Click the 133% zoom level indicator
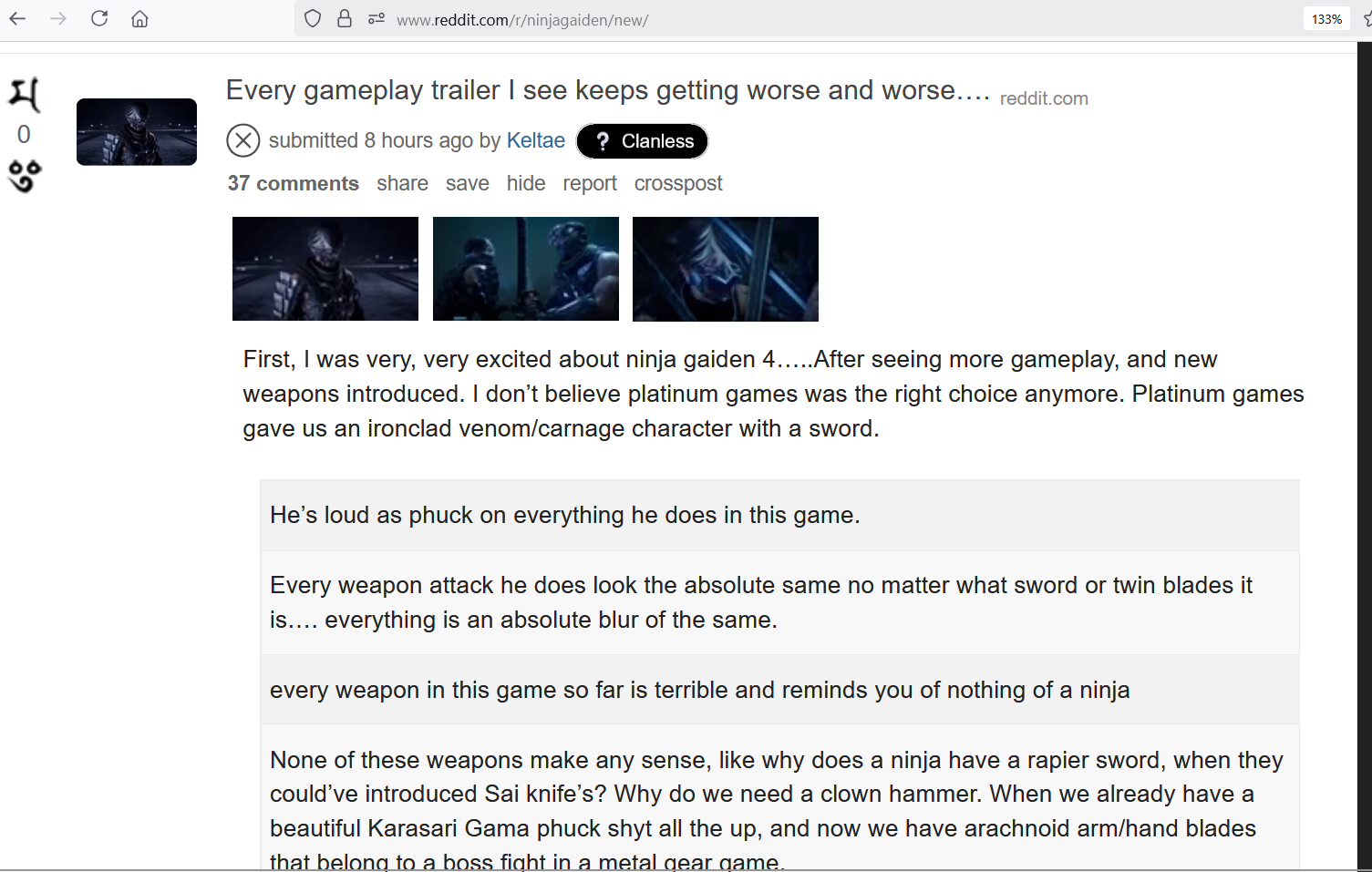 point(1326,19)
